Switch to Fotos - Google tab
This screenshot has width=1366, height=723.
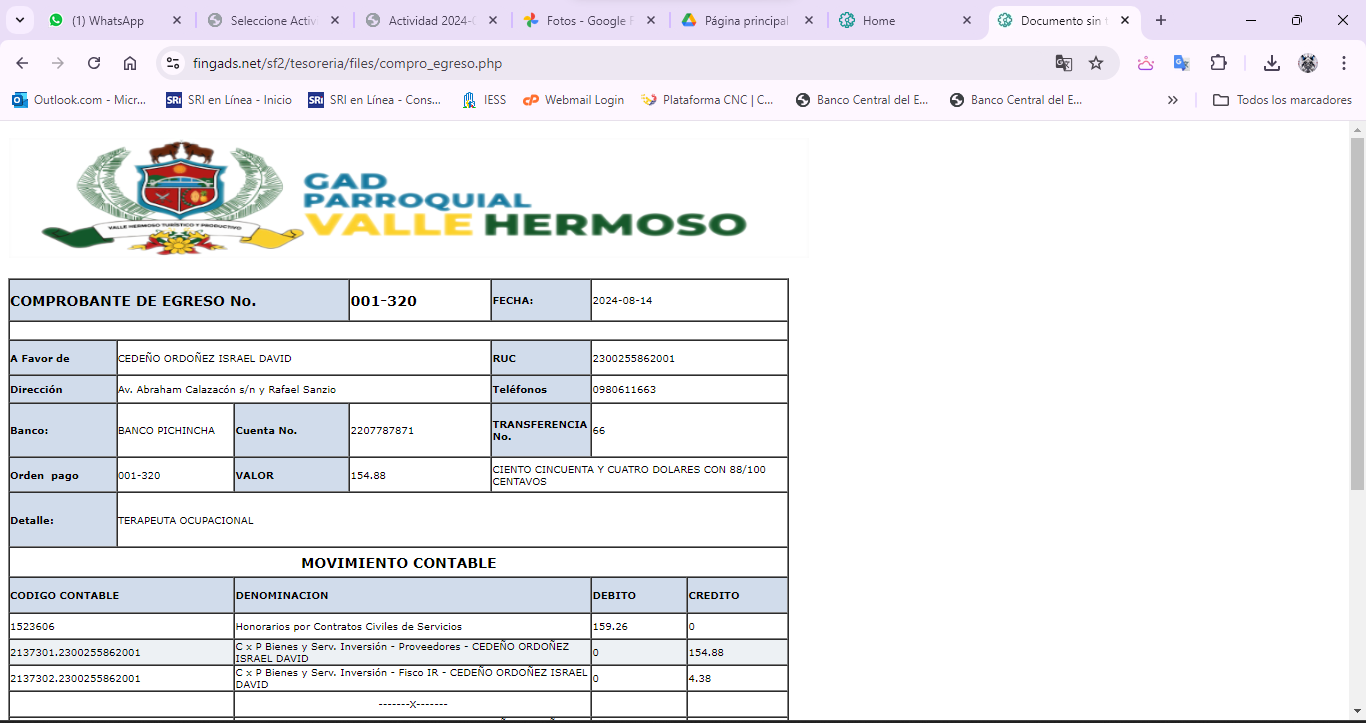coord(586,20)
